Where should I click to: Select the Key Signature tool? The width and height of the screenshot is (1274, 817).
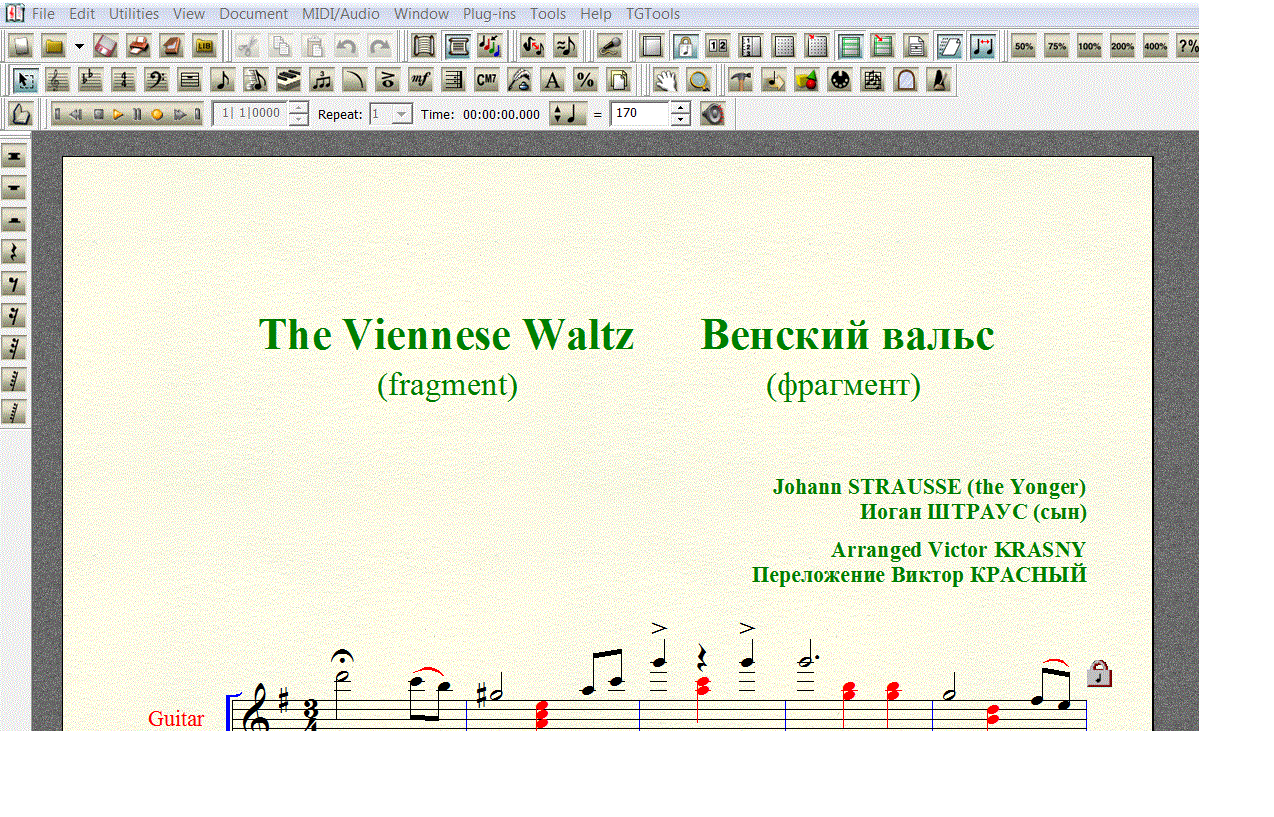tap(90, 80)
